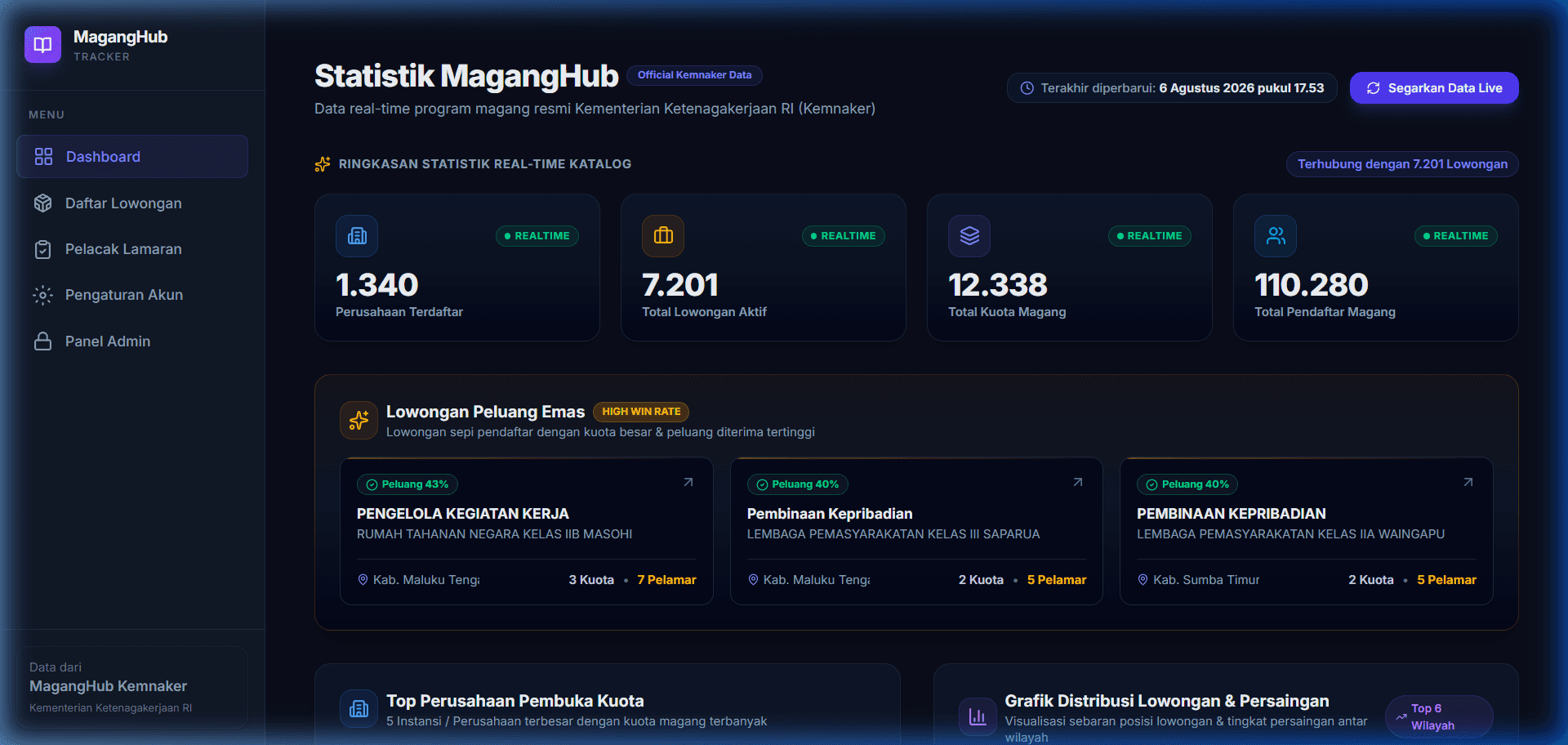The width and height of the screenshot is (1568, 745).
Task: Click location pin beside Kab. Sumba Timur
Action: pyautogui.click(x=1143, y=580)
